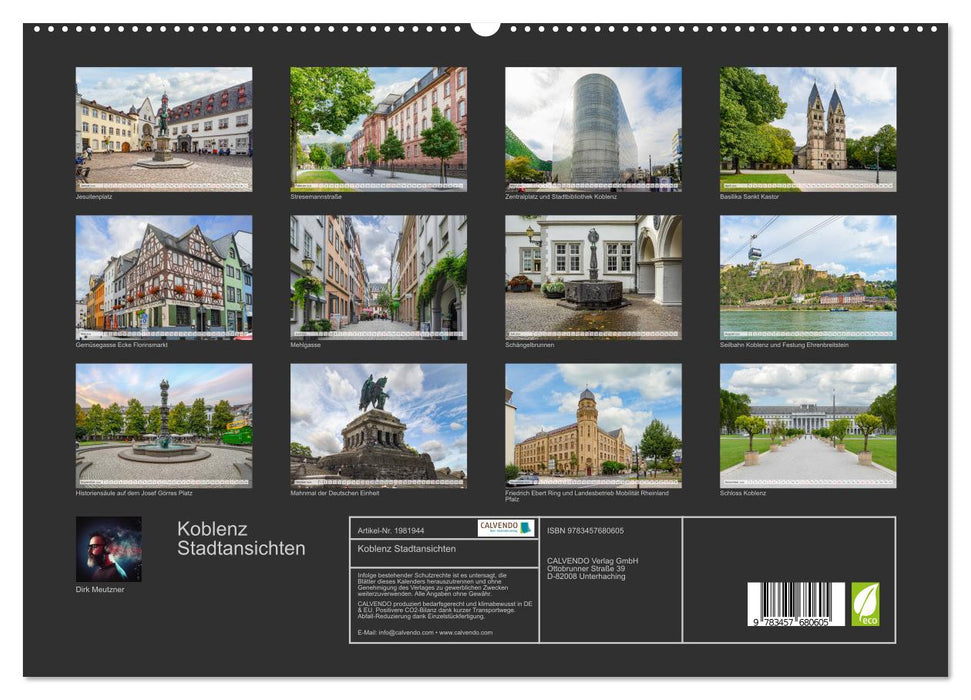Open the Schloss Koblenz photo
The height and width of the screenshot is (700, 971).
pyautogui.click(x=808, y=425)
